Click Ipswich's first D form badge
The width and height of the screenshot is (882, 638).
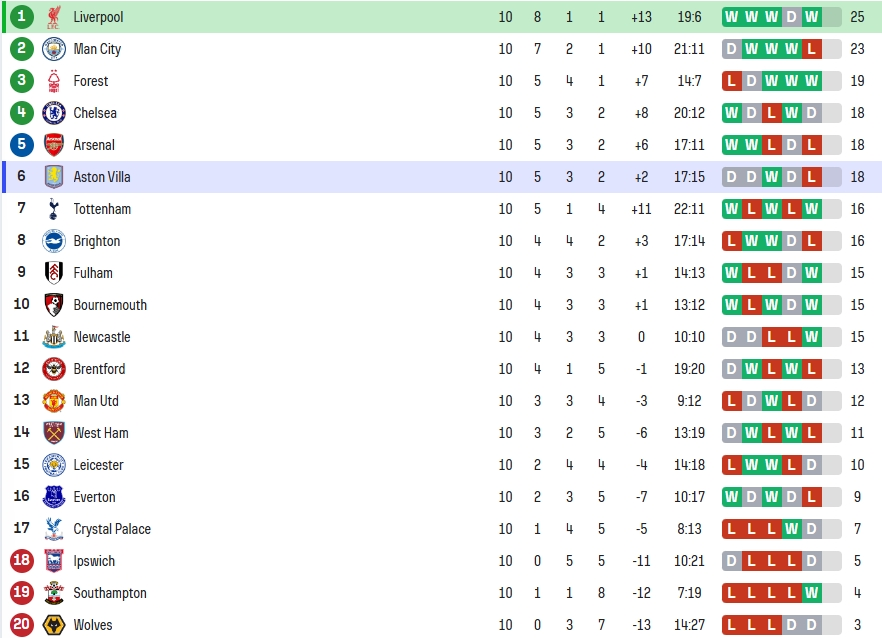[731, 561]
